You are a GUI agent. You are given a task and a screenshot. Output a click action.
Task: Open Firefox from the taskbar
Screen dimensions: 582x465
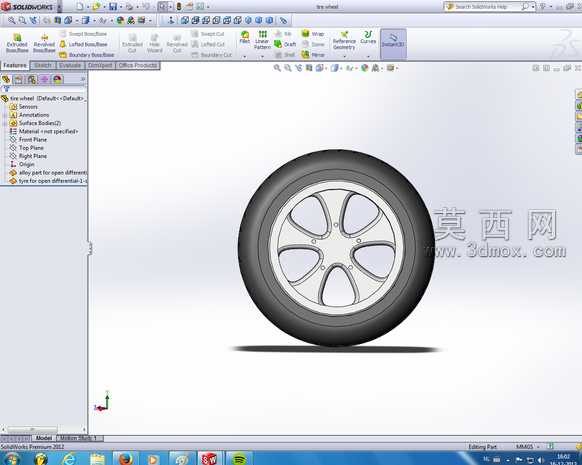pos(125,459)
